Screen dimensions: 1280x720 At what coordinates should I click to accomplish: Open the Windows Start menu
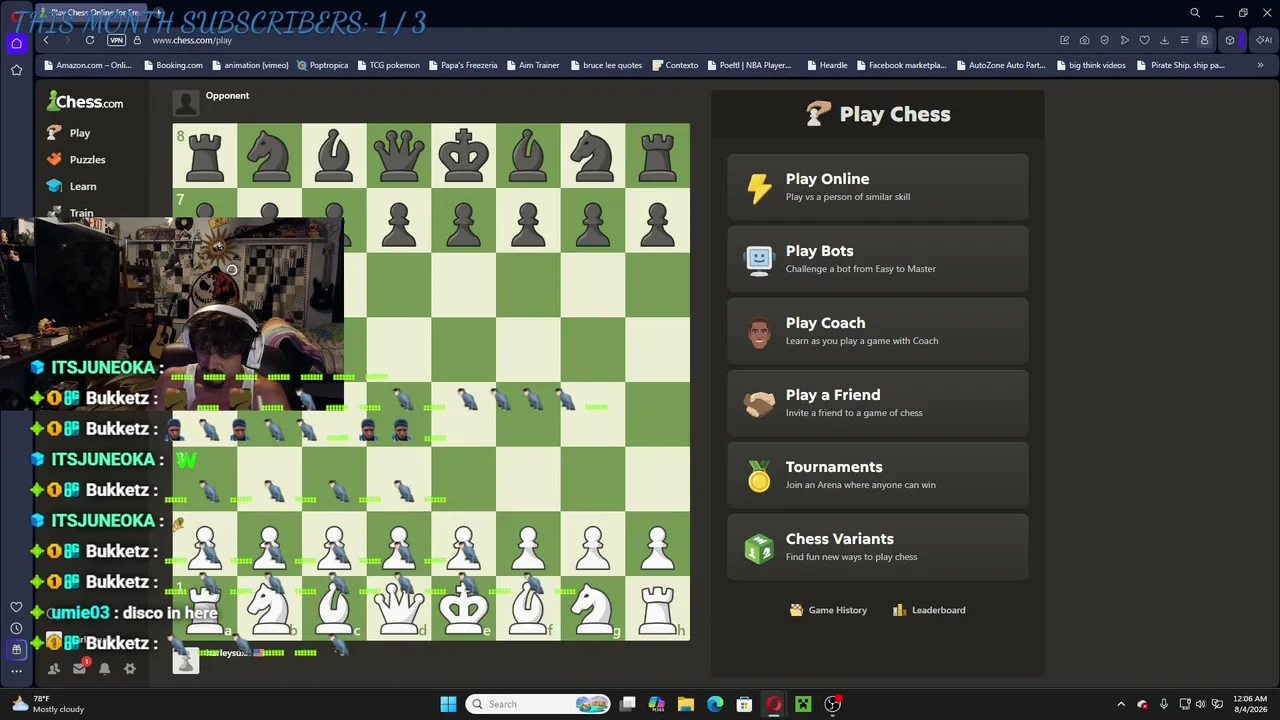pos(448,704)
